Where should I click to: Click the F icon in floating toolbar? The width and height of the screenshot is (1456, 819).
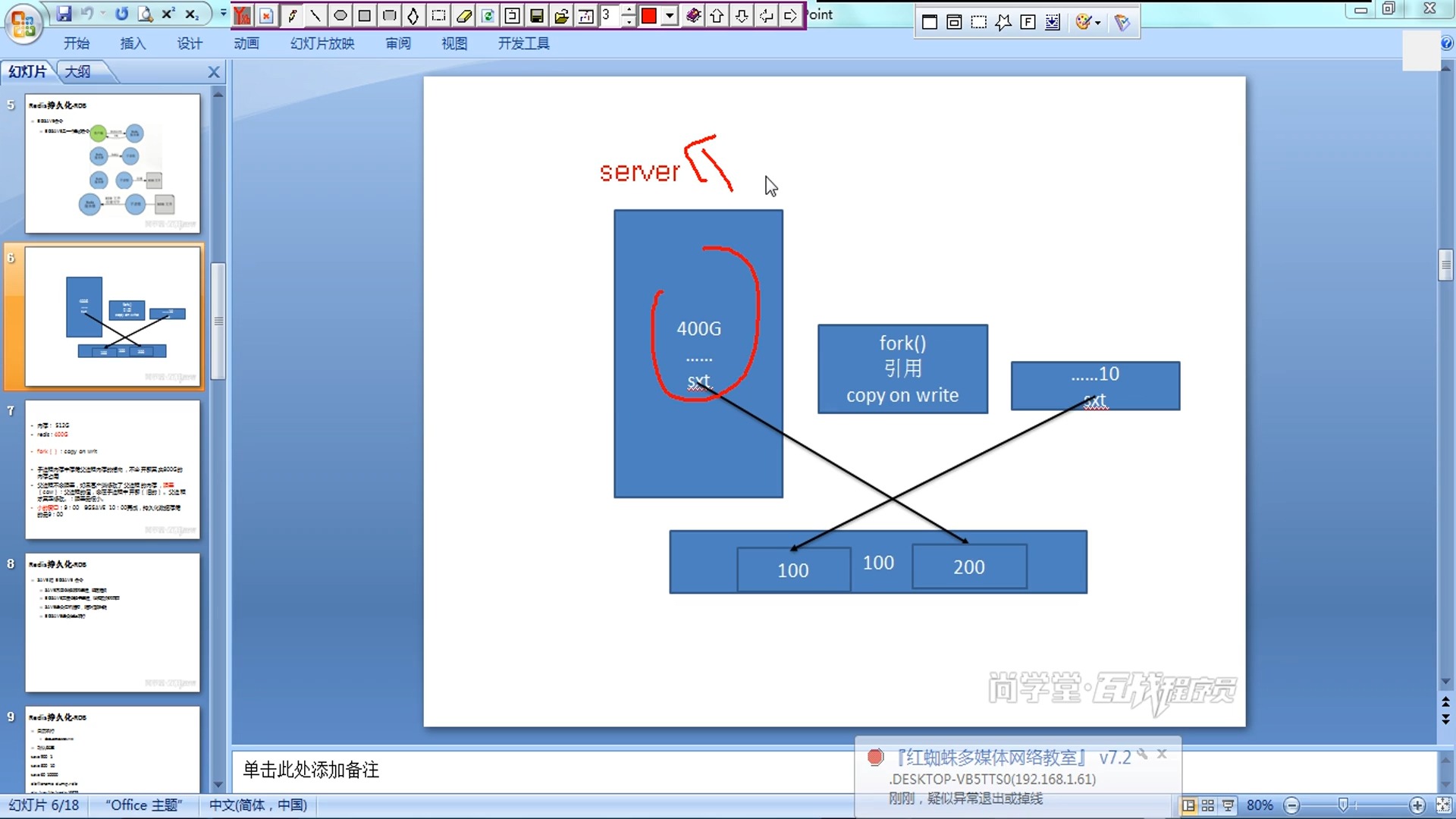point(1028,22)
